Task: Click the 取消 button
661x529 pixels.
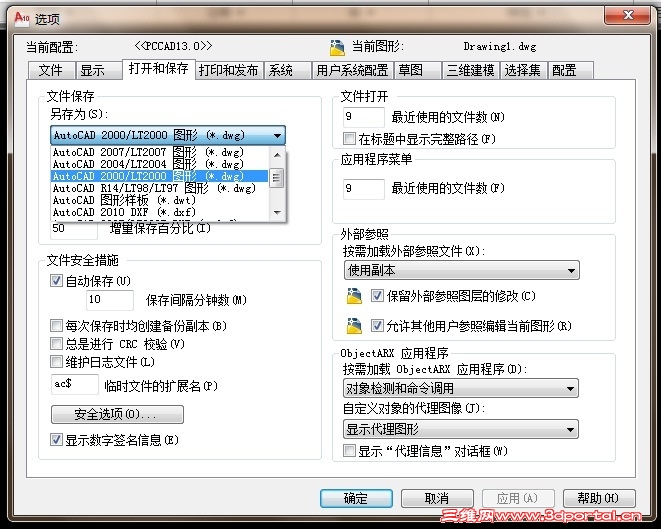Action: point(437,498)
